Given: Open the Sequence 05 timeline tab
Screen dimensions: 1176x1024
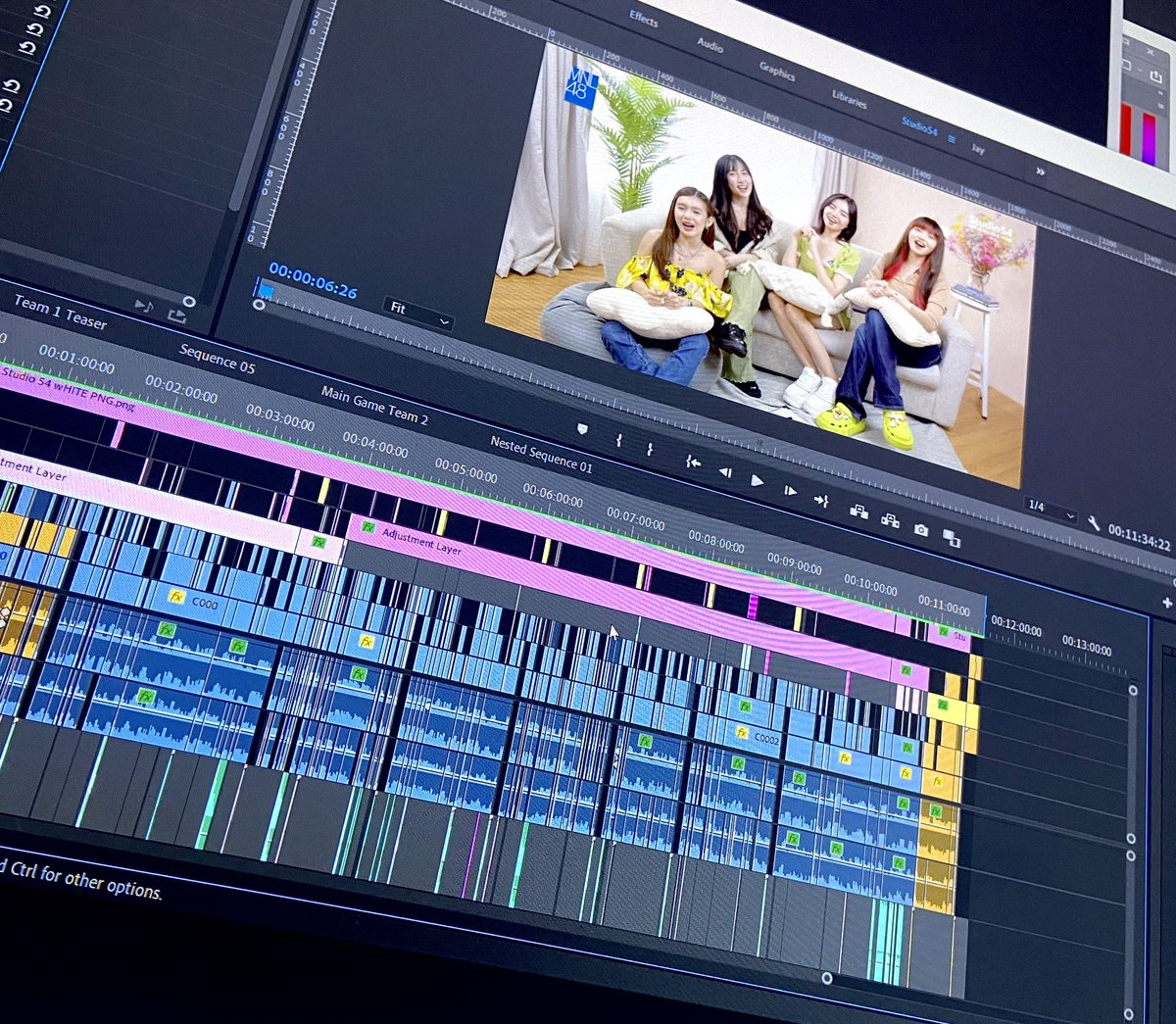Looking at the screenshot, I should 217,360.
